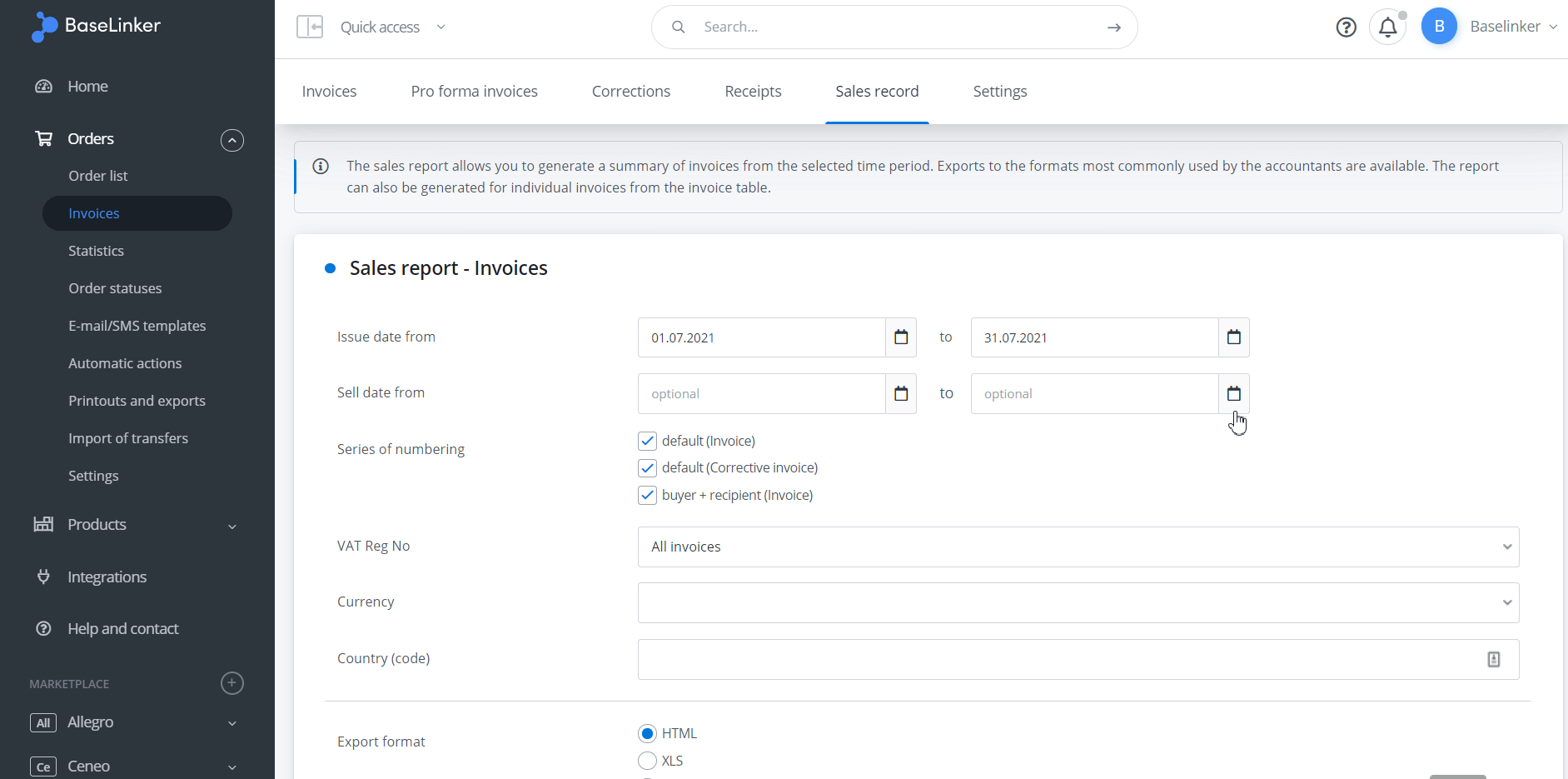1568x779 pixels.
Task: Click the search magnifier icon
Action: tap(679, 27)
